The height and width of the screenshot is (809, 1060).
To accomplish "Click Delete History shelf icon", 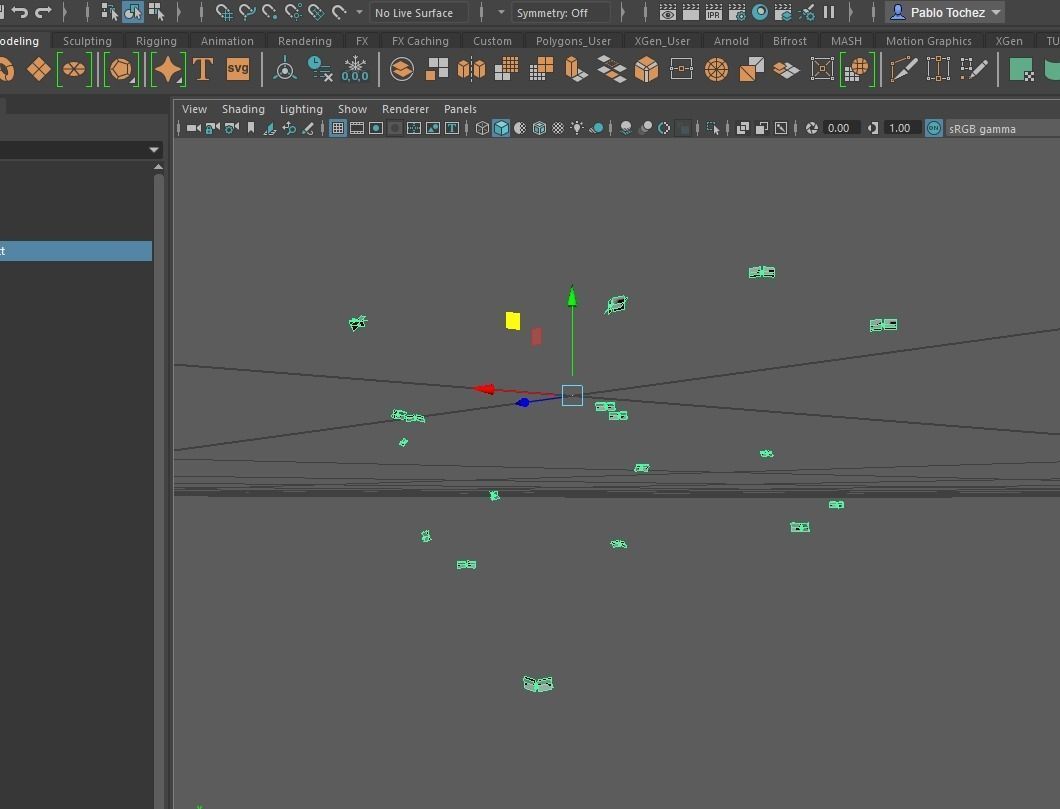I will (x=320, y=69).
